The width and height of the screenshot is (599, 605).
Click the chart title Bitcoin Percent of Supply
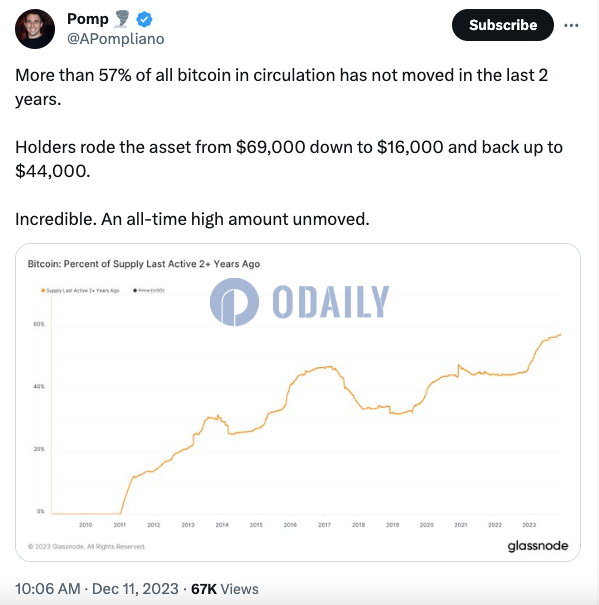[144, 264]
